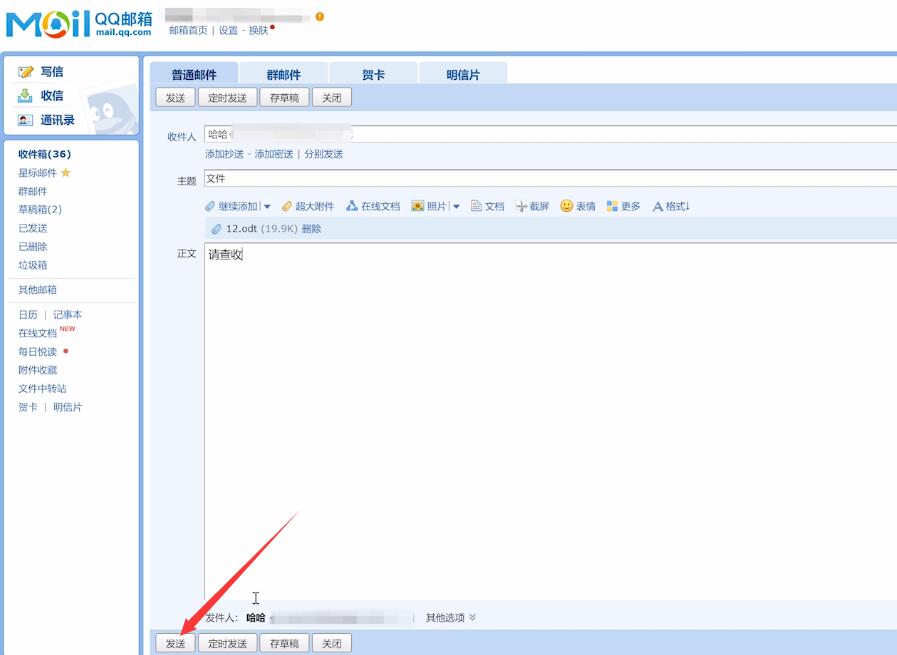Click the 文档 page icon
Viewport: 897px width, 655px height.
pyautogui.click(x=476, y=206)
